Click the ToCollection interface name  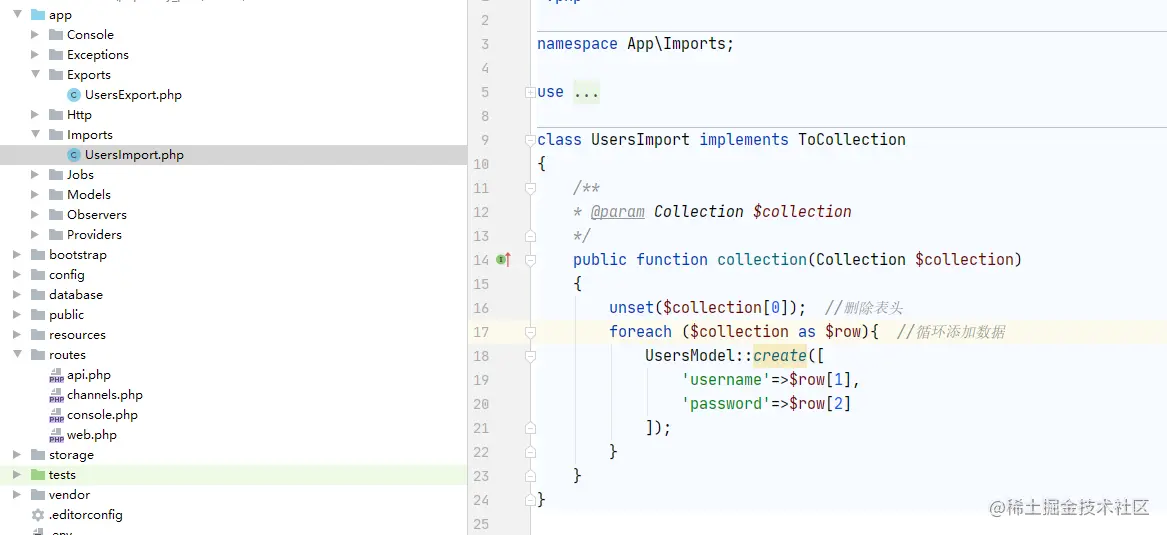point(852,139)
